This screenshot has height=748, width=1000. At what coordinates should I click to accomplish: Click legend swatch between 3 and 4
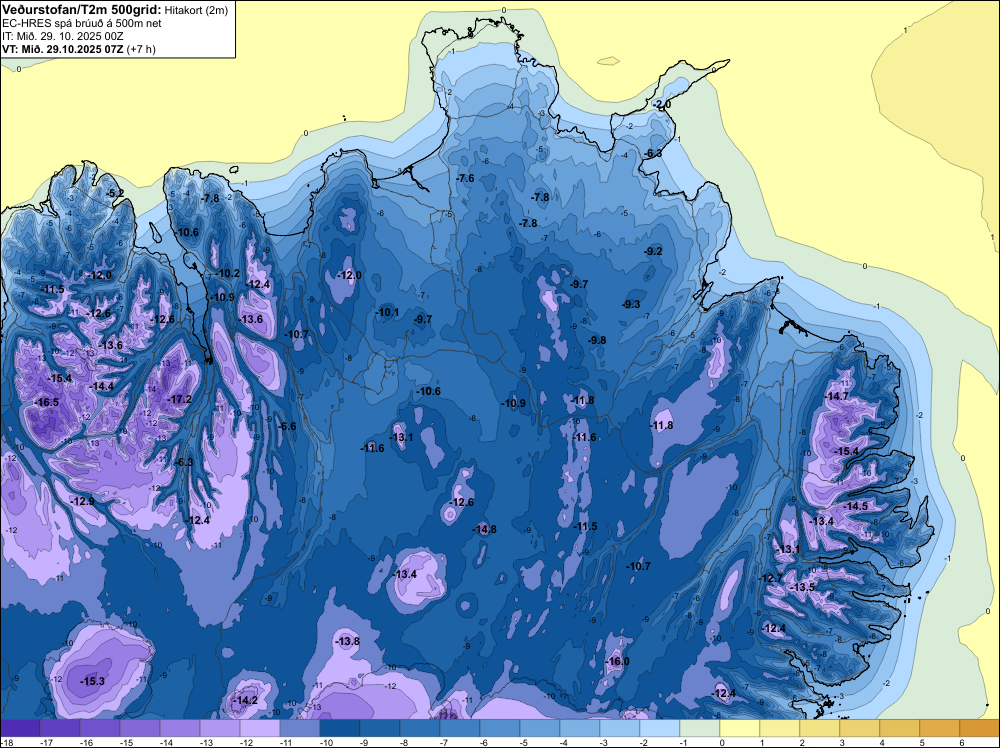(860, 728)
